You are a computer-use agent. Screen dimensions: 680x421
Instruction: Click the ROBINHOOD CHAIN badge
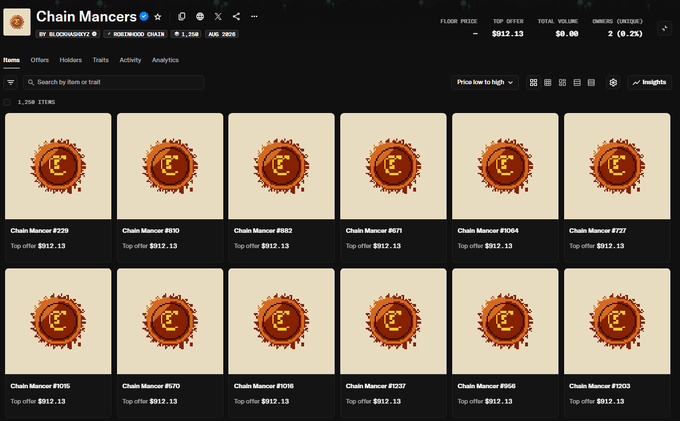pos(136,34)
